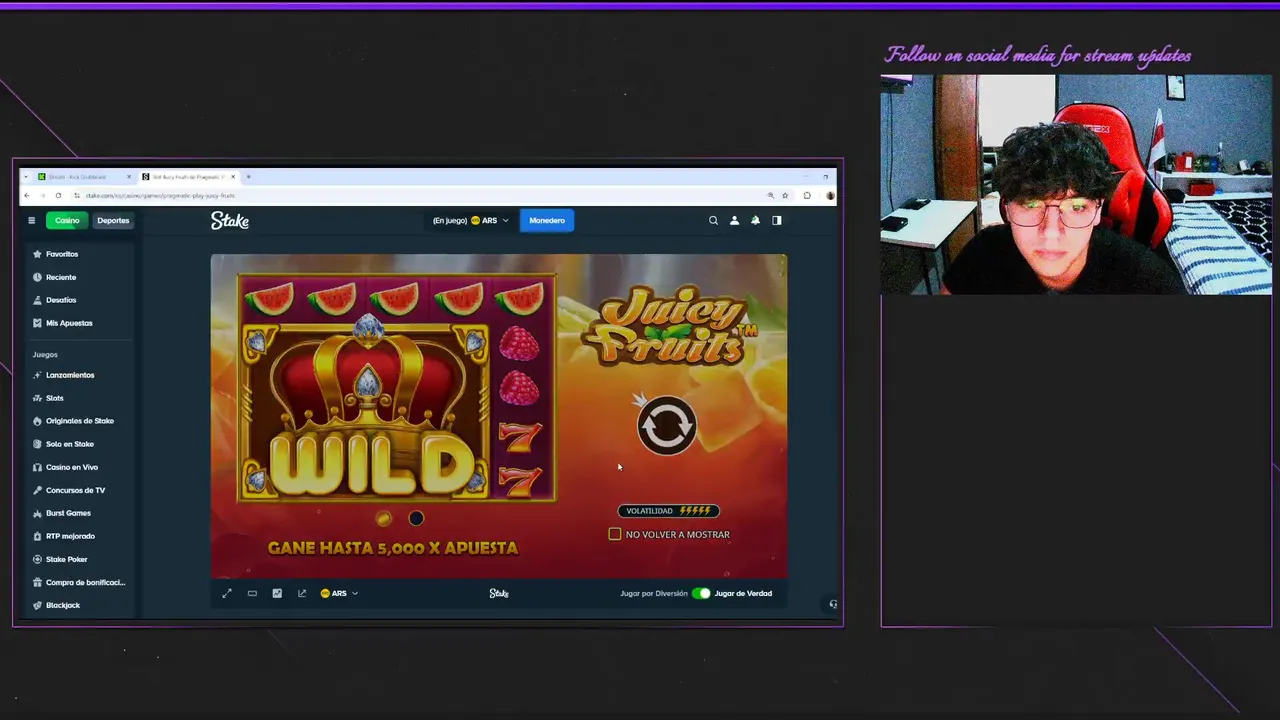Click the streamer webcam feed
Screen dimensions: 1280x720
pos(1076,185)
